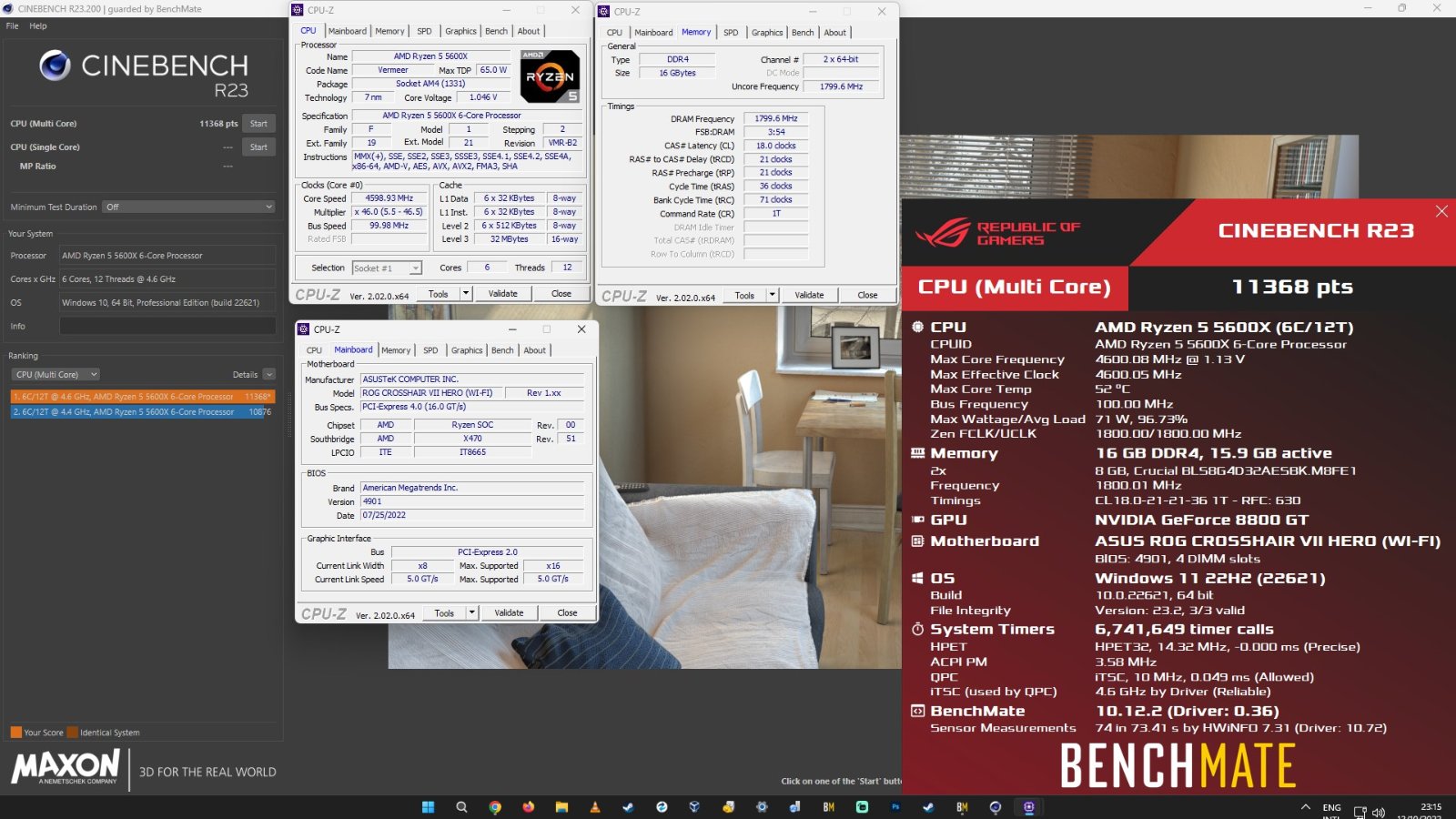
Task: Launch Firefox from the taskbar
Action: [529, 807]
